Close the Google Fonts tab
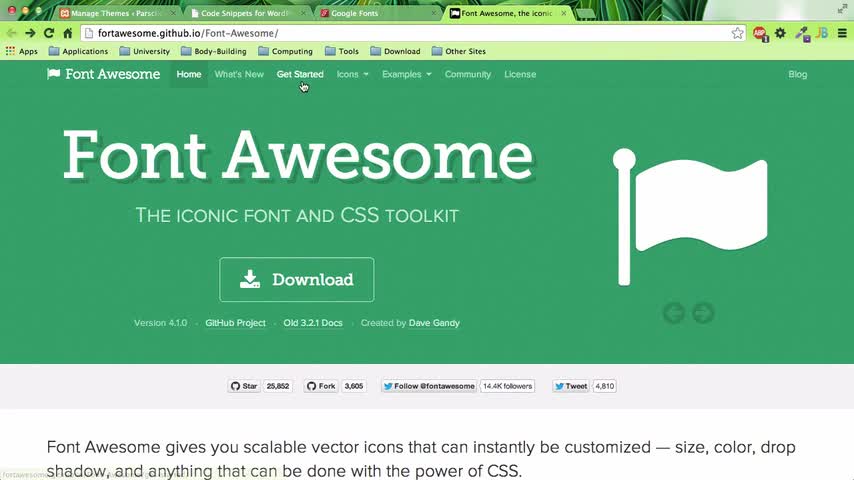The height and width of the screenshot is (480, 854). (434, 13)
